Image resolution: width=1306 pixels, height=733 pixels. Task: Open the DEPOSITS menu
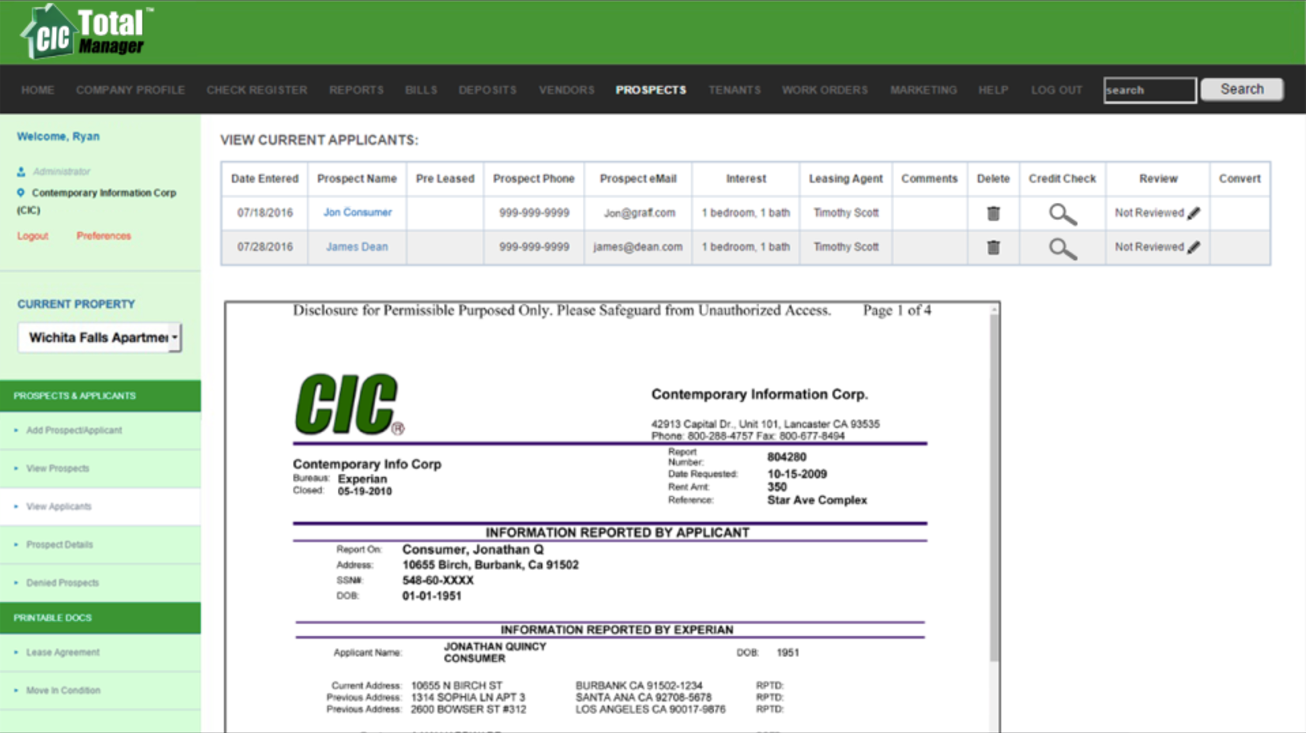coord(487,90)
